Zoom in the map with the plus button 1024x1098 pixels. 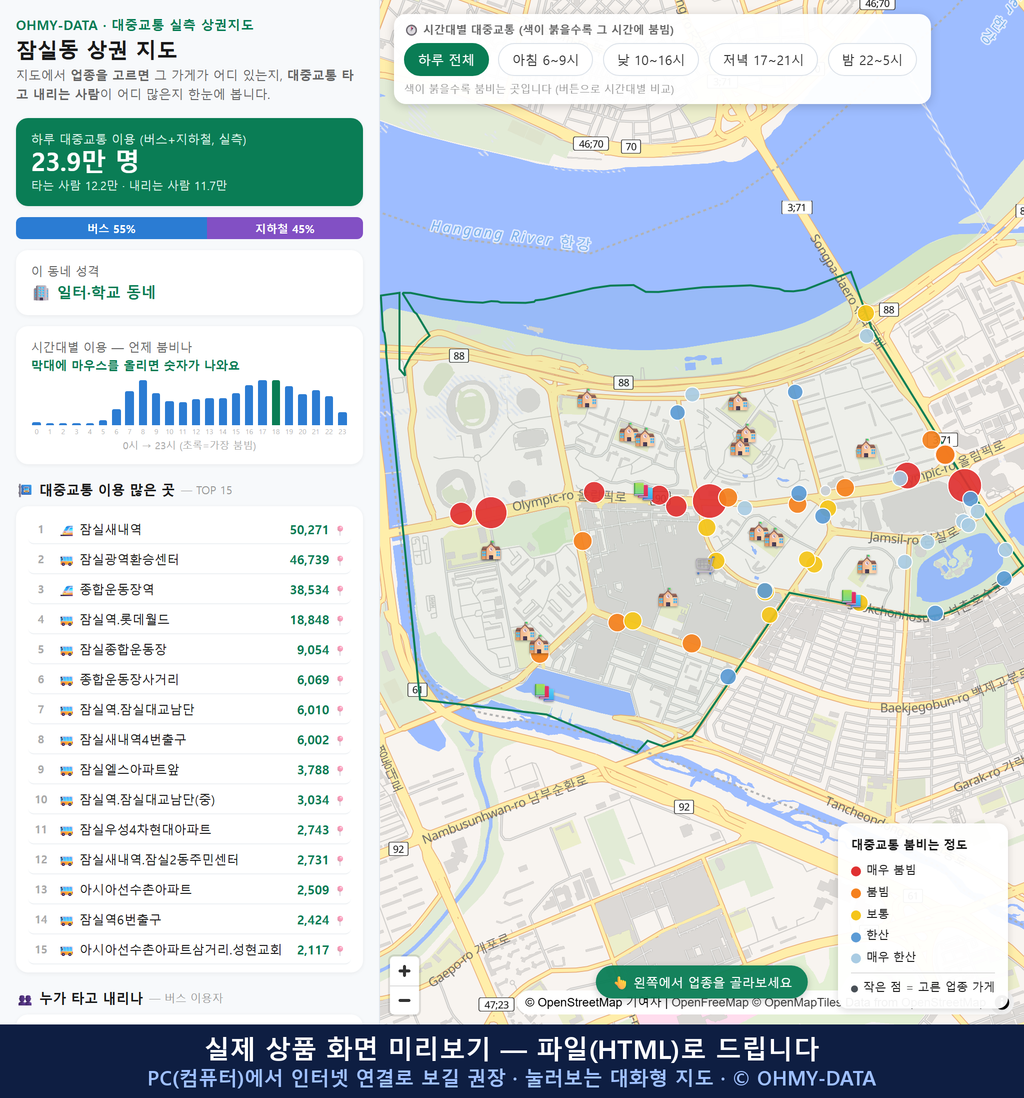[x=404, y=971]
